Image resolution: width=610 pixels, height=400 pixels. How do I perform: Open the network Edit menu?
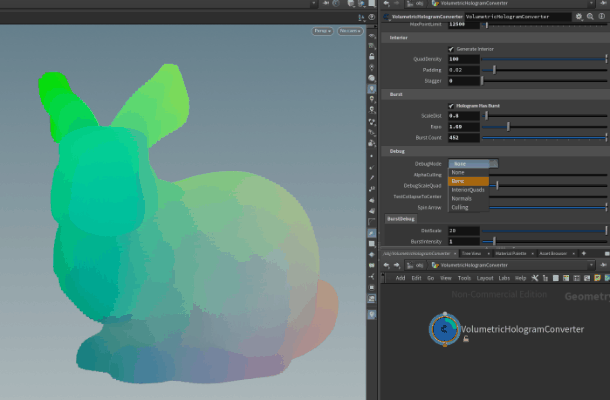coord(416,278)
